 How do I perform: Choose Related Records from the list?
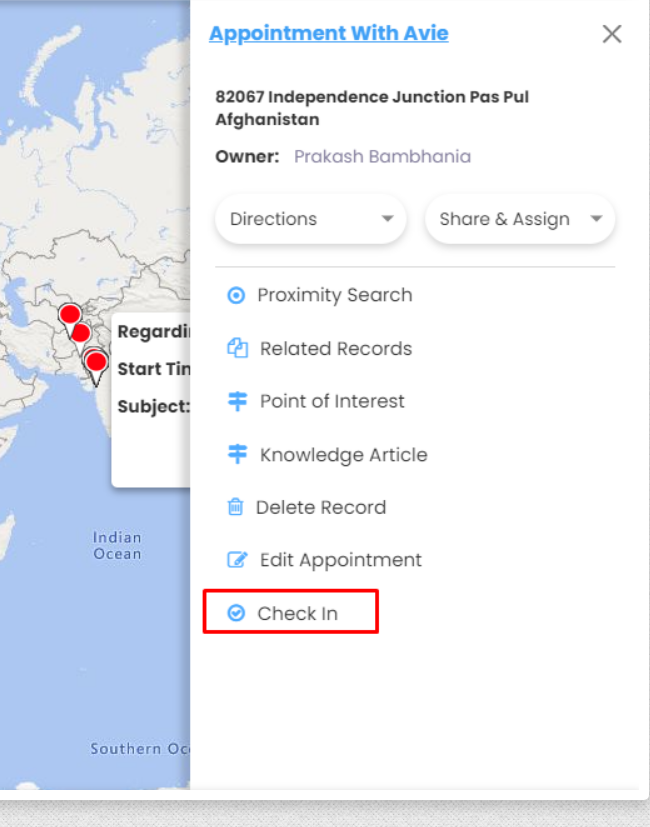335,349
